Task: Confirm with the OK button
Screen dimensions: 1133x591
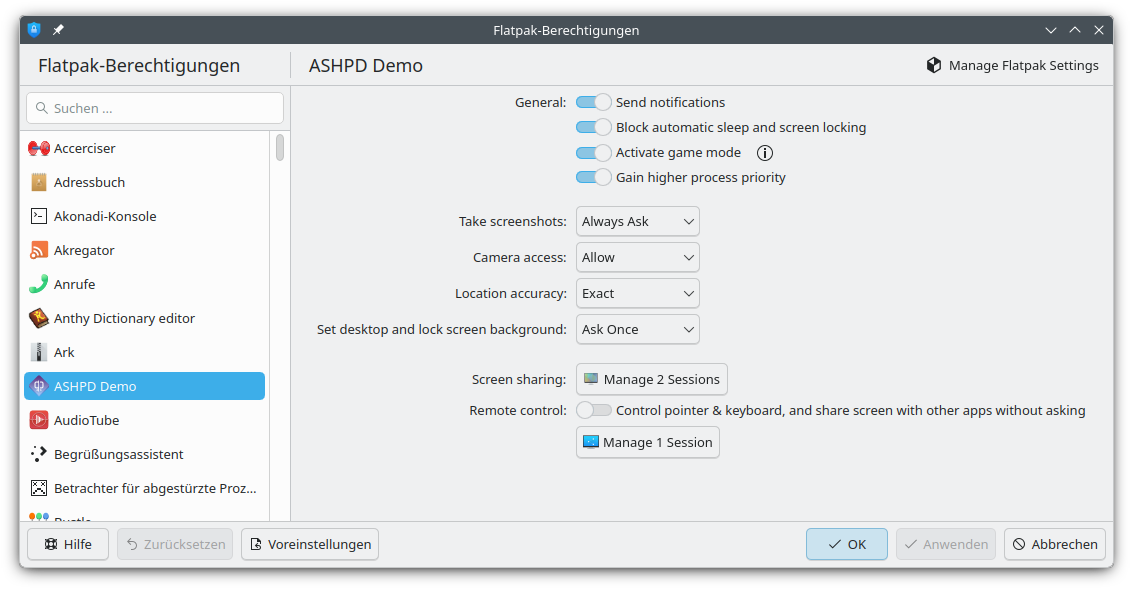Action: pos(847,544)
